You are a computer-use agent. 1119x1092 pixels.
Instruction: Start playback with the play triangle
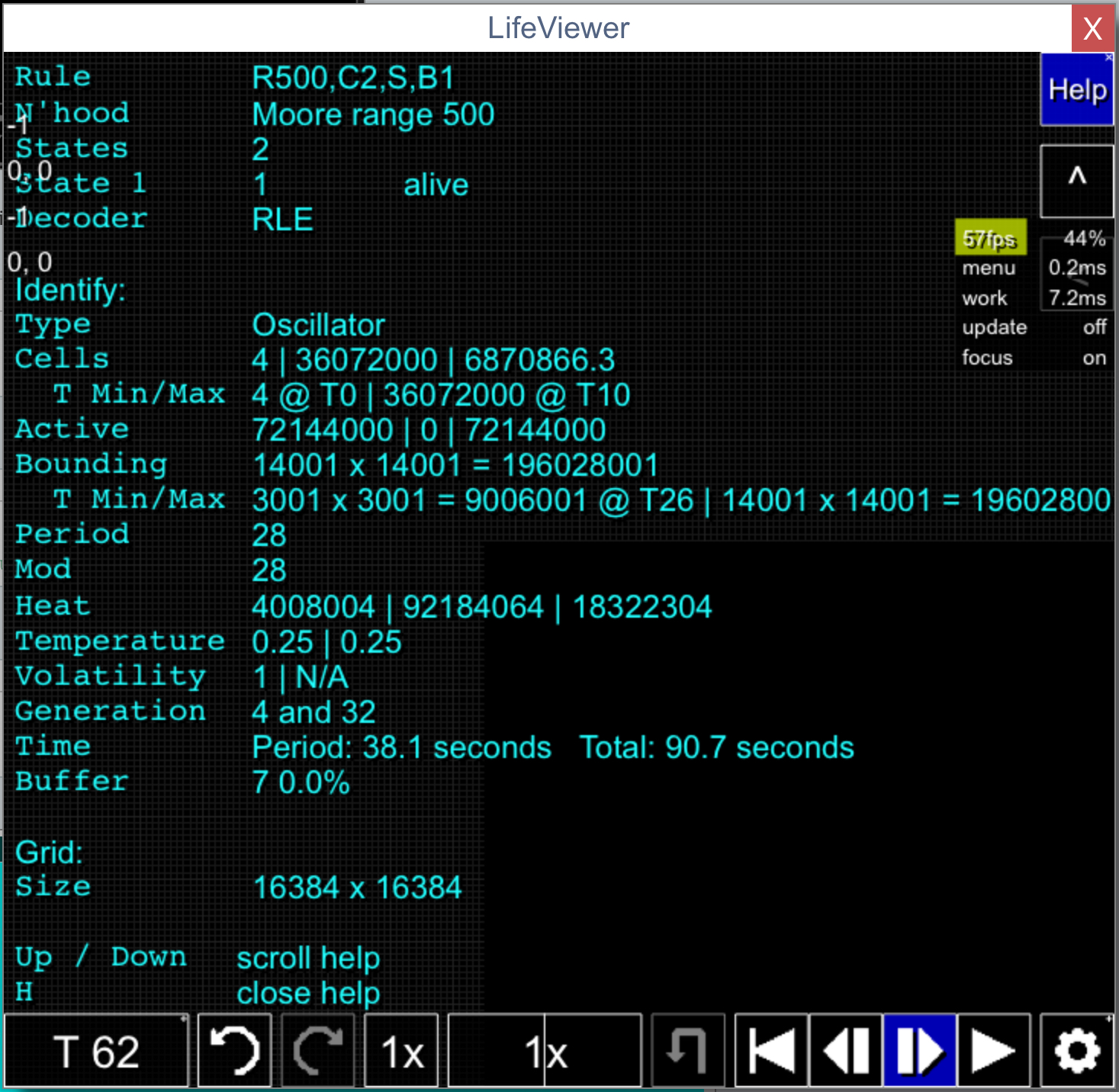tap(994, 1051)
